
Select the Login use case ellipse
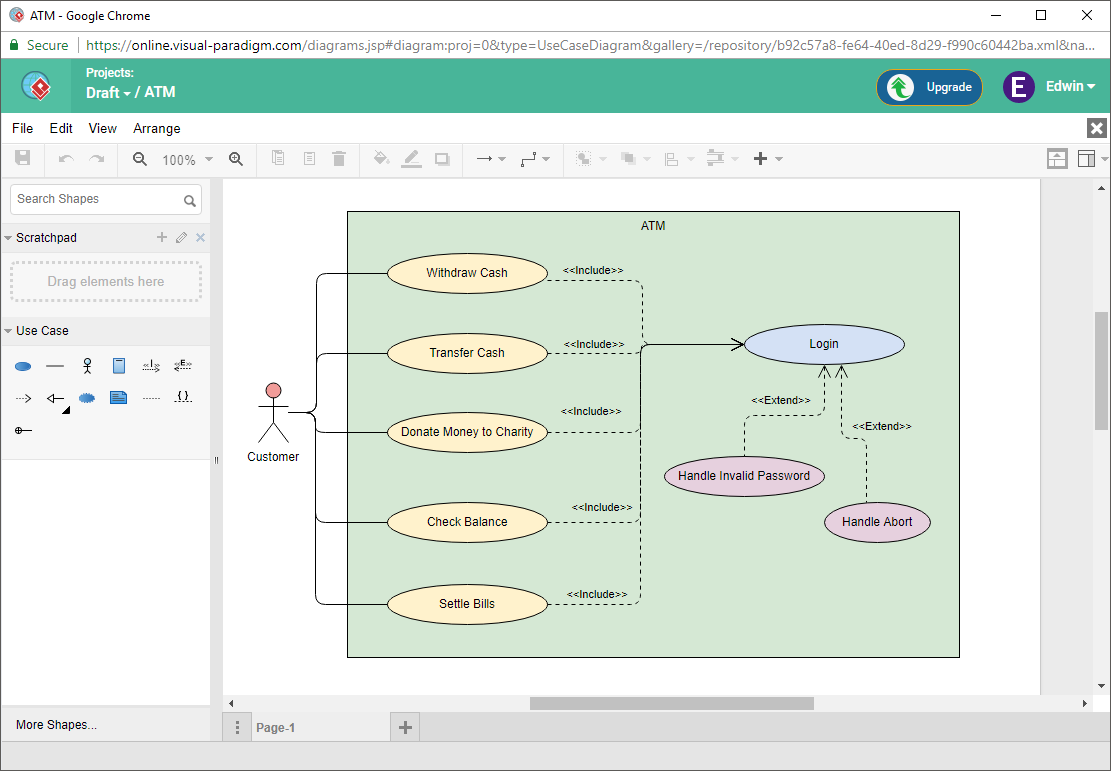[x=824, y=344]
